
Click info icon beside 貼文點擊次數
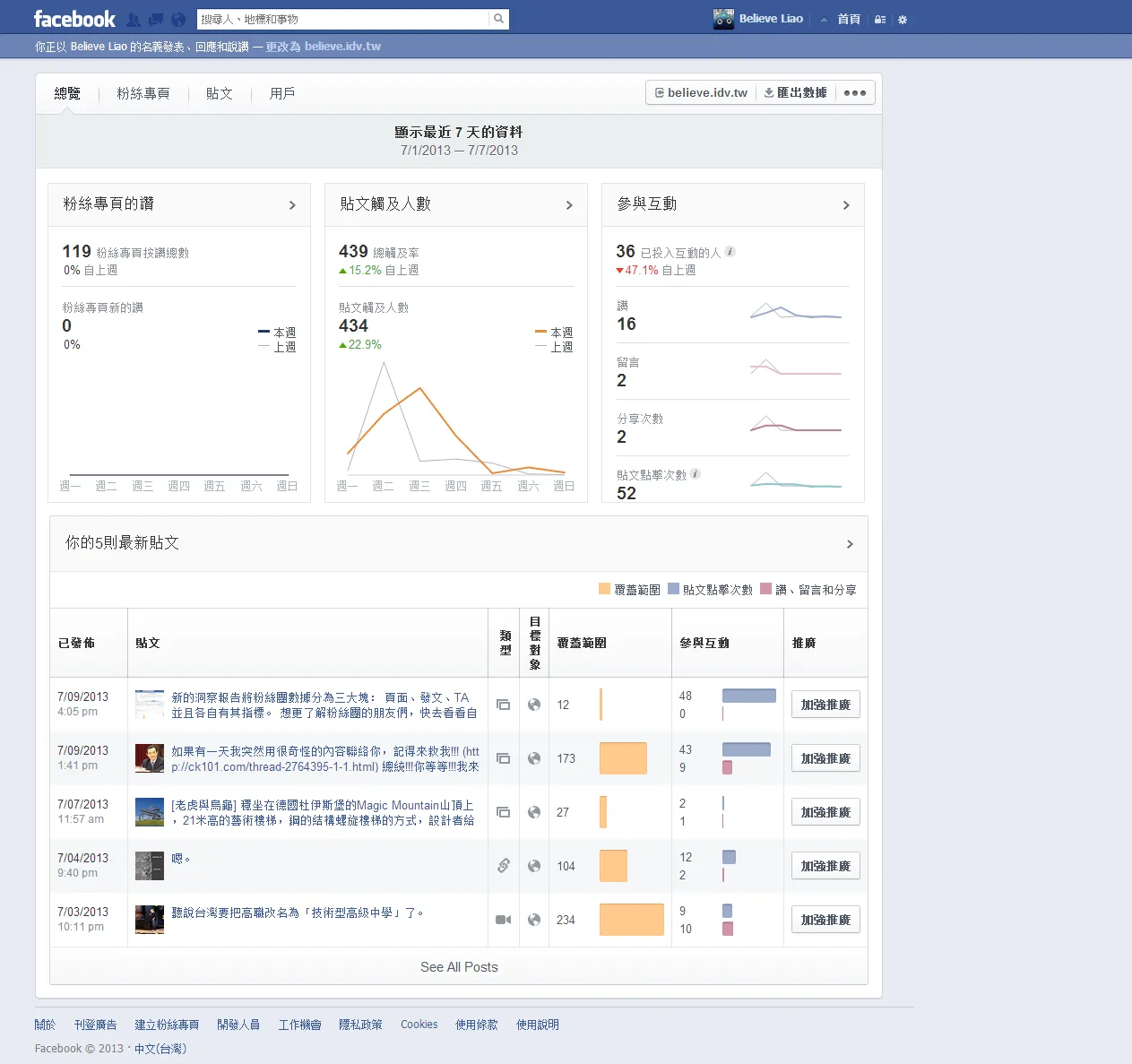pyautogui.click(x=696, y=474)
